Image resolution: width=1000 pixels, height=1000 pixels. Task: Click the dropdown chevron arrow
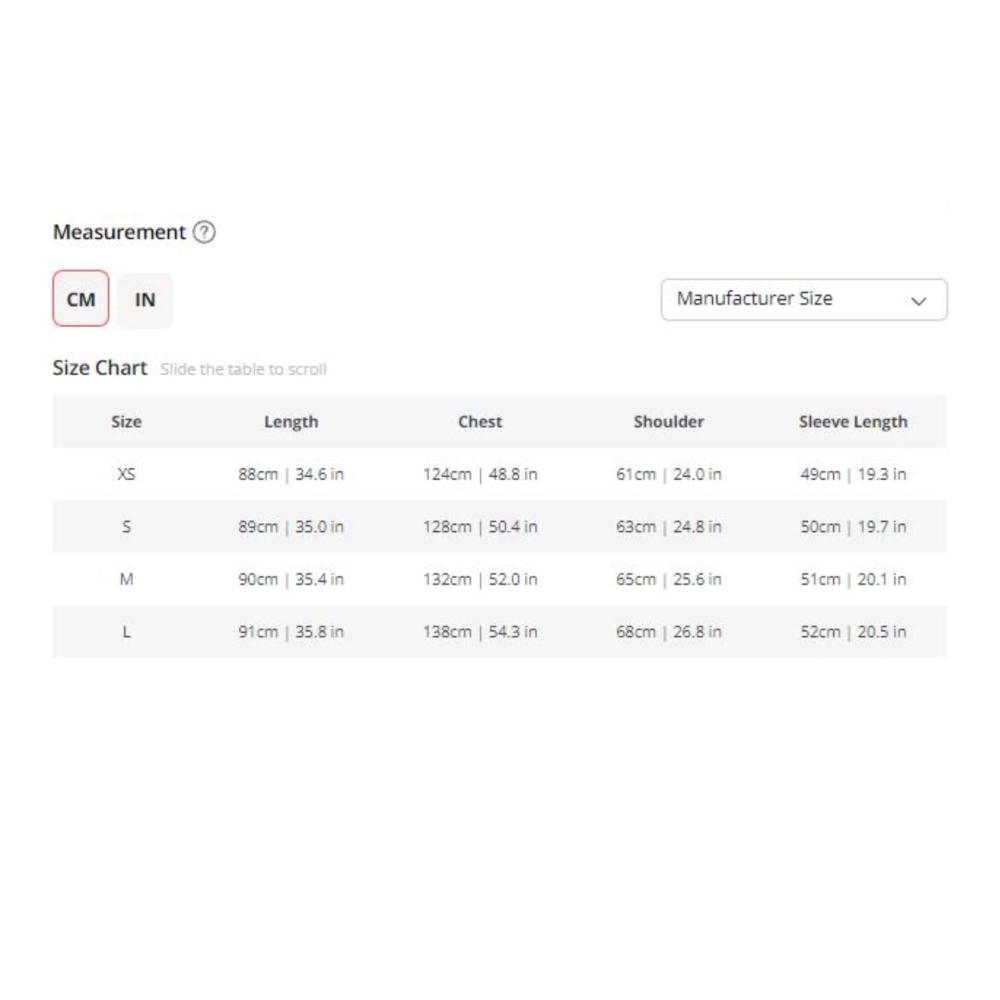919,300
